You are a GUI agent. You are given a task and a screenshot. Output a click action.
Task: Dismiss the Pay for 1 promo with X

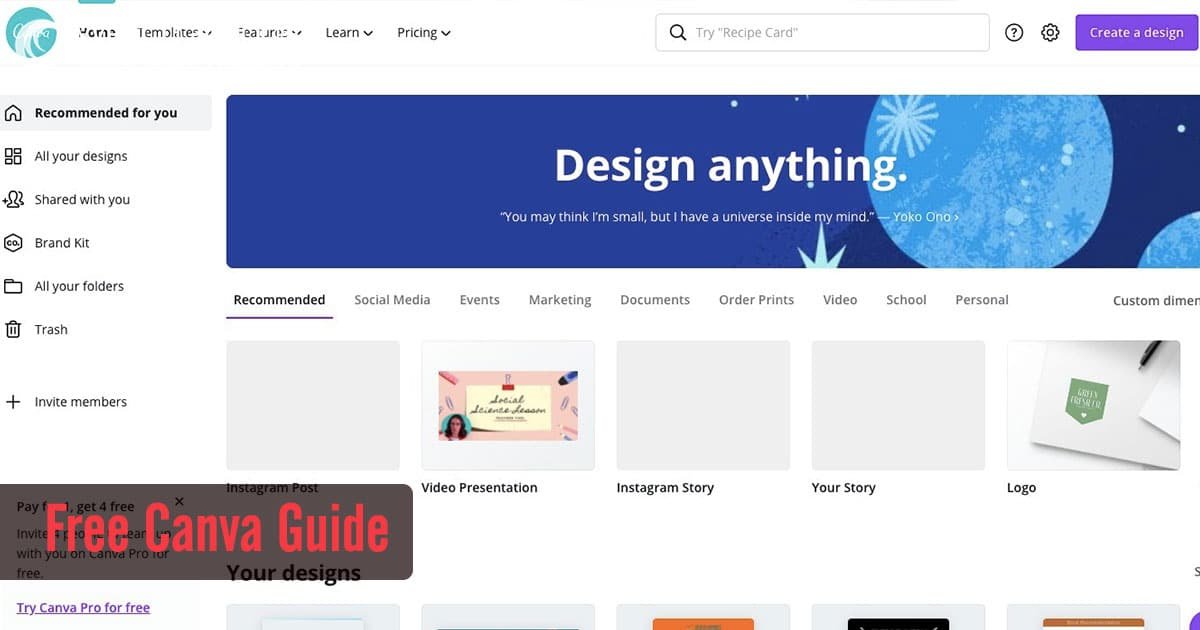(179, 501)
